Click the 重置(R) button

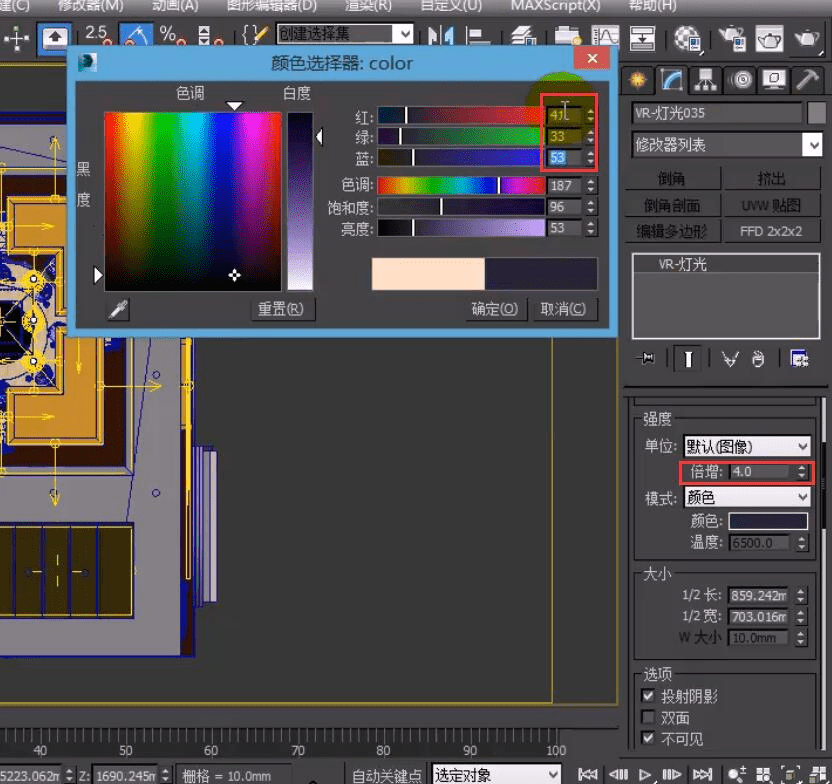280,309
